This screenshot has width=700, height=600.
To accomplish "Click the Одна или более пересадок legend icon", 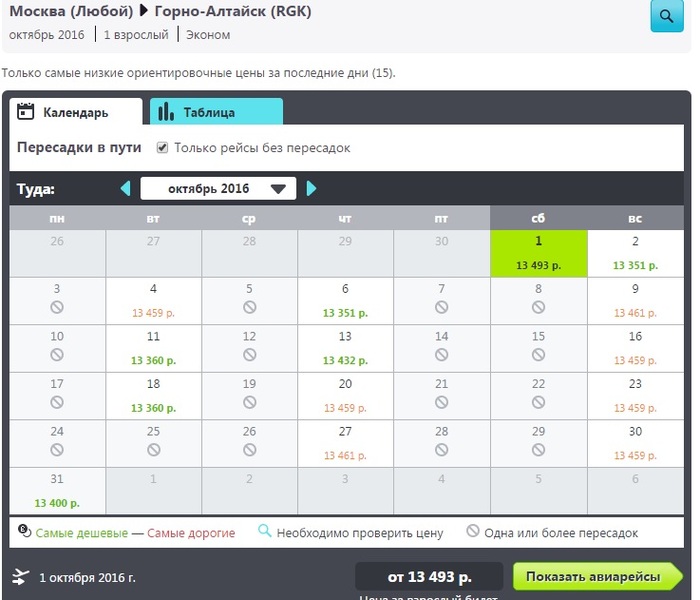I will pos(473,531).
